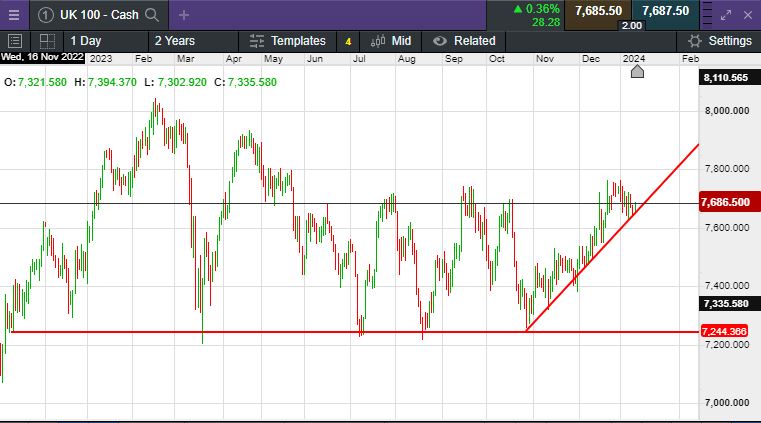Toggle the Mid price candle type
761x423 pixels.
pos(391,41)
